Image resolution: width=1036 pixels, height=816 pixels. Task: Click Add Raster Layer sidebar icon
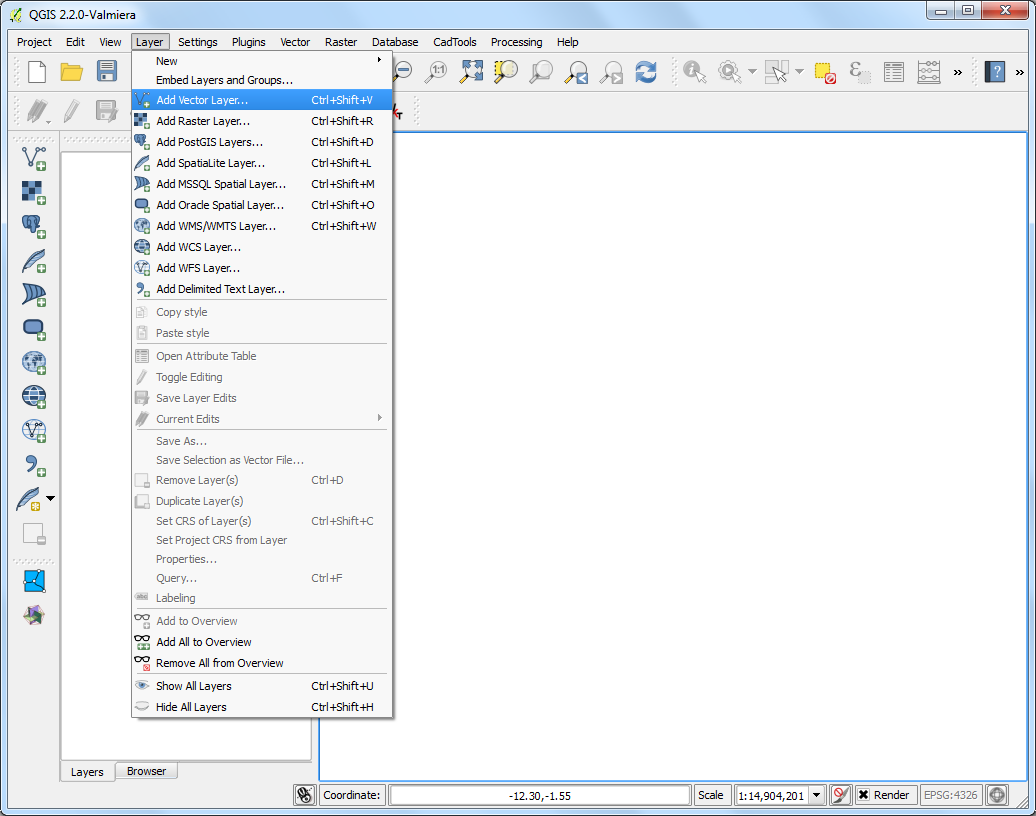coord(34,192)
